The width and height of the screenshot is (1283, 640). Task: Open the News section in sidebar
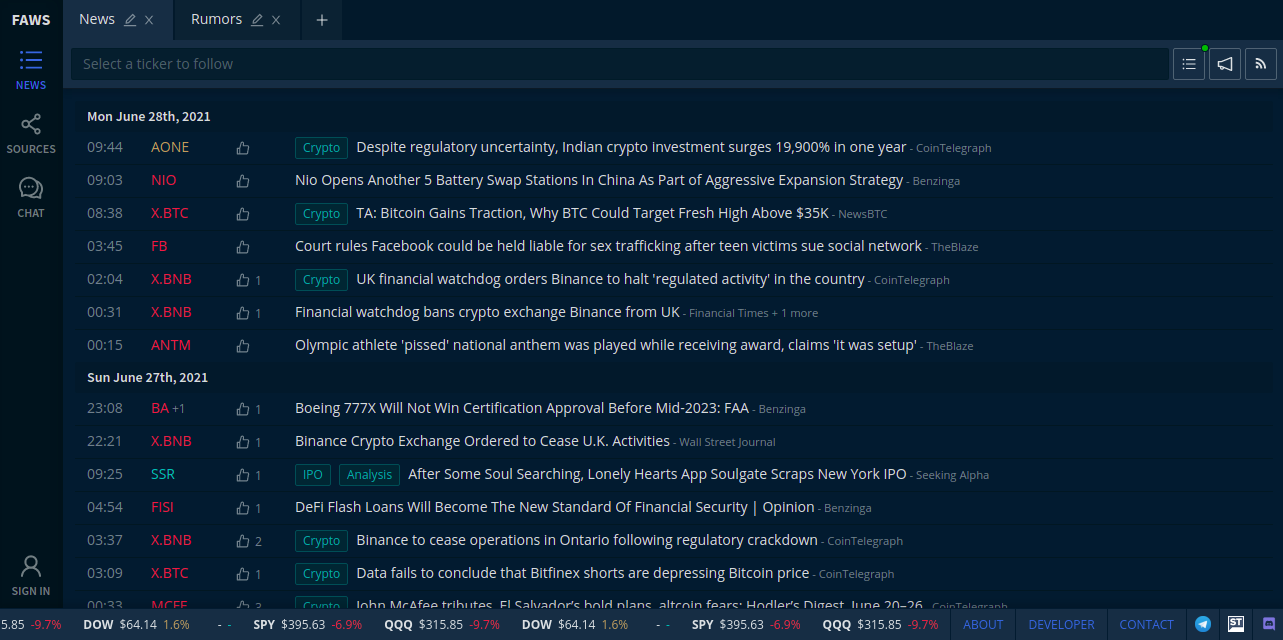tap(31, 70)
